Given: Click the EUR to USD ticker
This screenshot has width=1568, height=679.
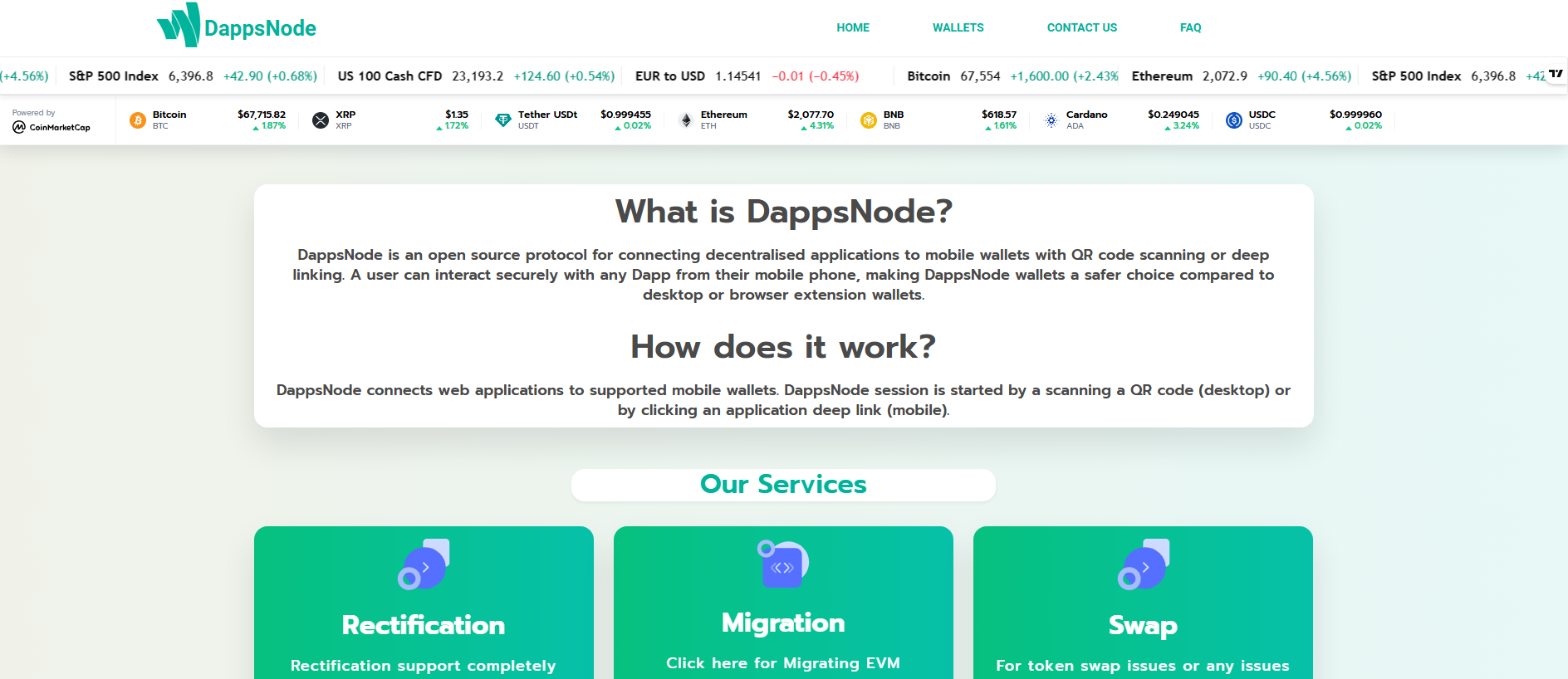Looking at the screenshot, I should click(x=747, y=76).
